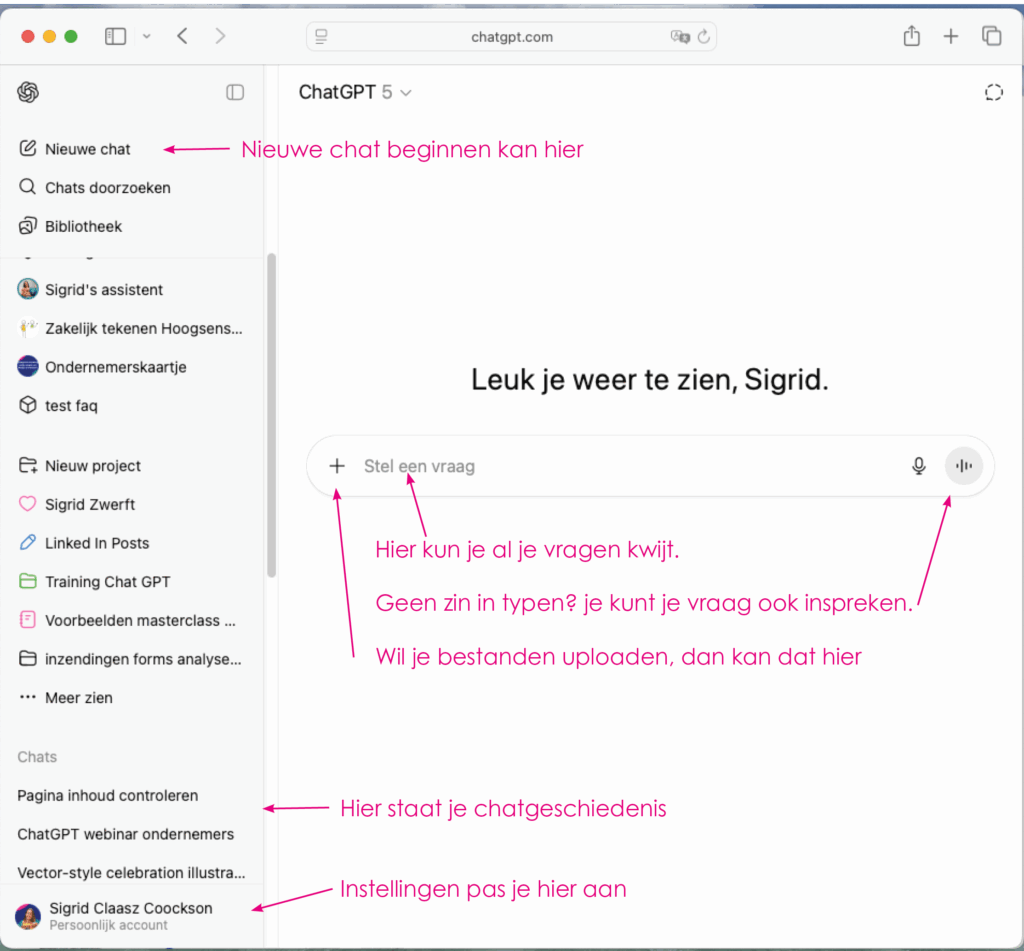
Task: Click the microphone dictation icon
Action: coord(918,466)
